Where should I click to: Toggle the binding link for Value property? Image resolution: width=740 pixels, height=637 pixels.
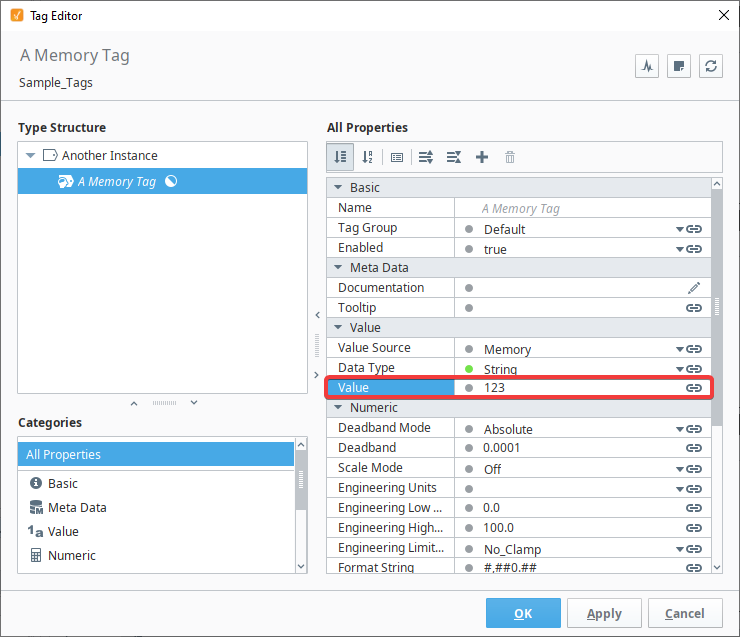(x=694, y=388)
